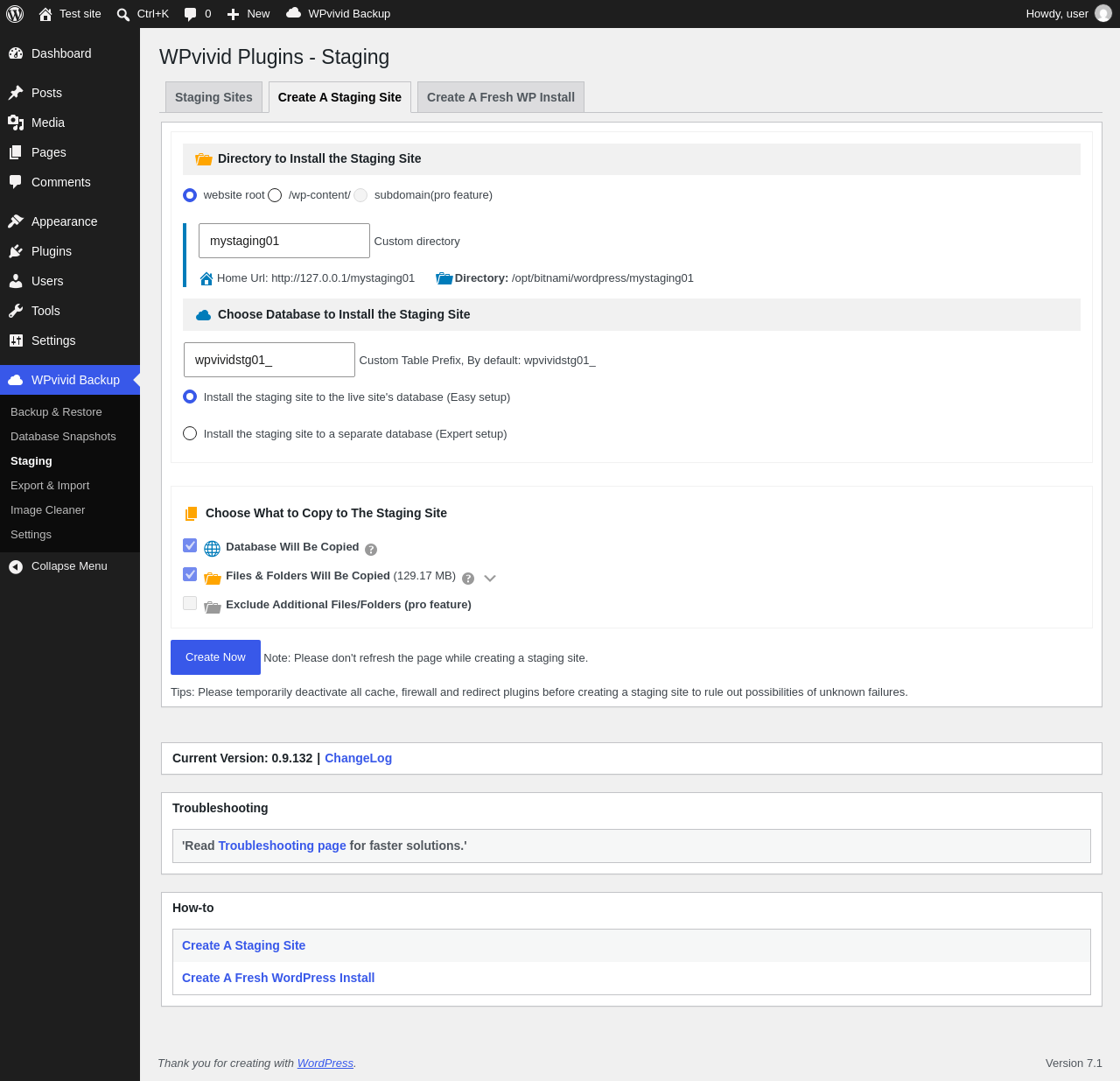Open Database Snapshots submenu item

pos(63,437)
